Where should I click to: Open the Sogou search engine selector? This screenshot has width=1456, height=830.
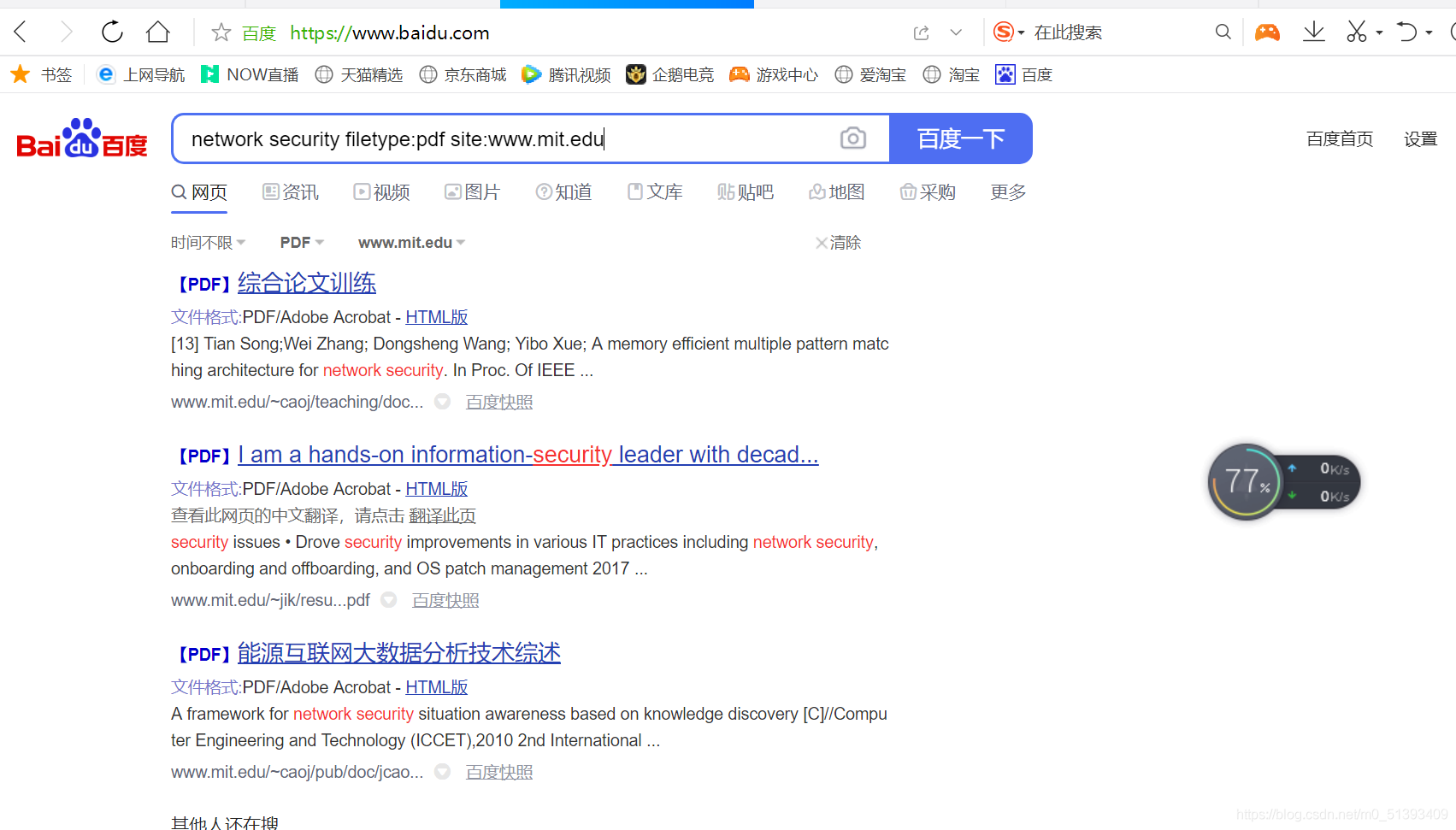1008,32
